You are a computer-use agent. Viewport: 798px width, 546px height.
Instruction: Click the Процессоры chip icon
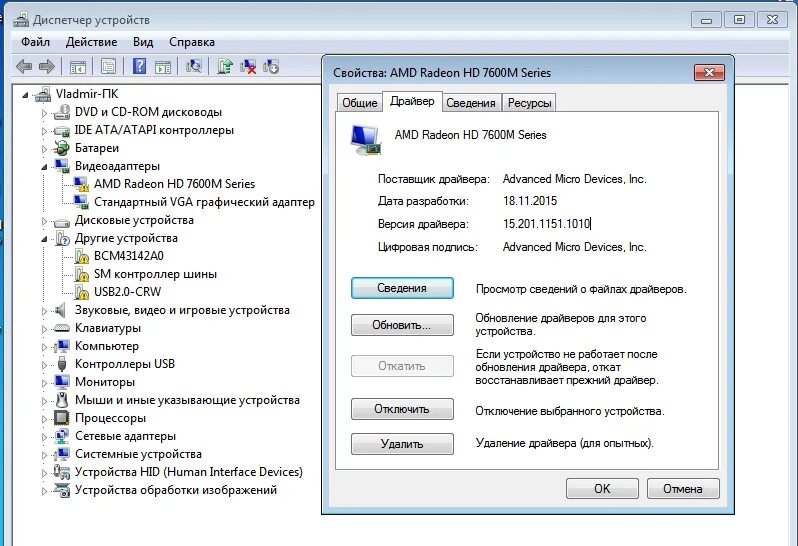coord(62,418)
